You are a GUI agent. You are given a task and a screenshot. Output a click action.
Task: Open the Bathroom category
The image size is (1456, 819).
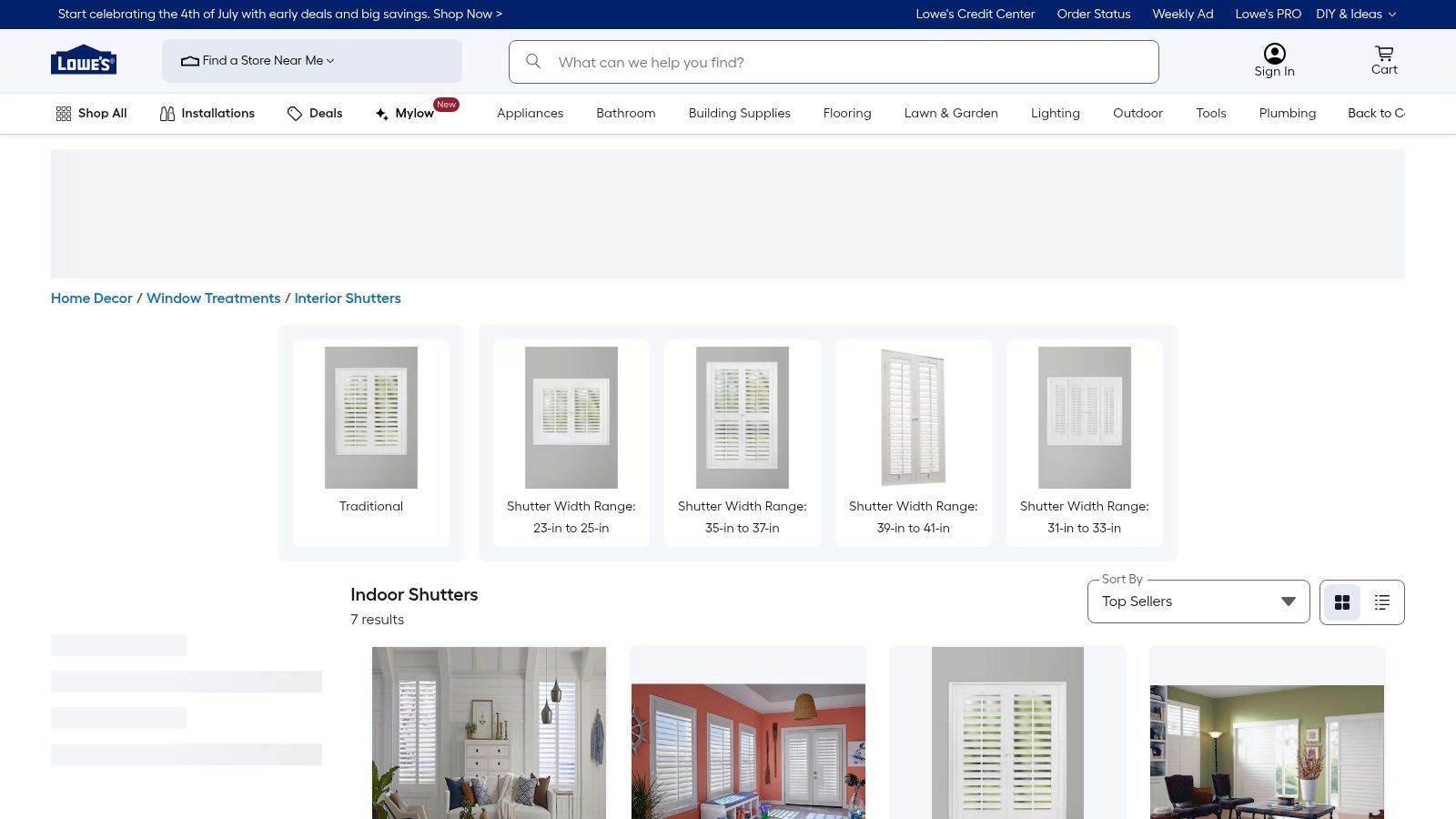[x=626, y=114]
